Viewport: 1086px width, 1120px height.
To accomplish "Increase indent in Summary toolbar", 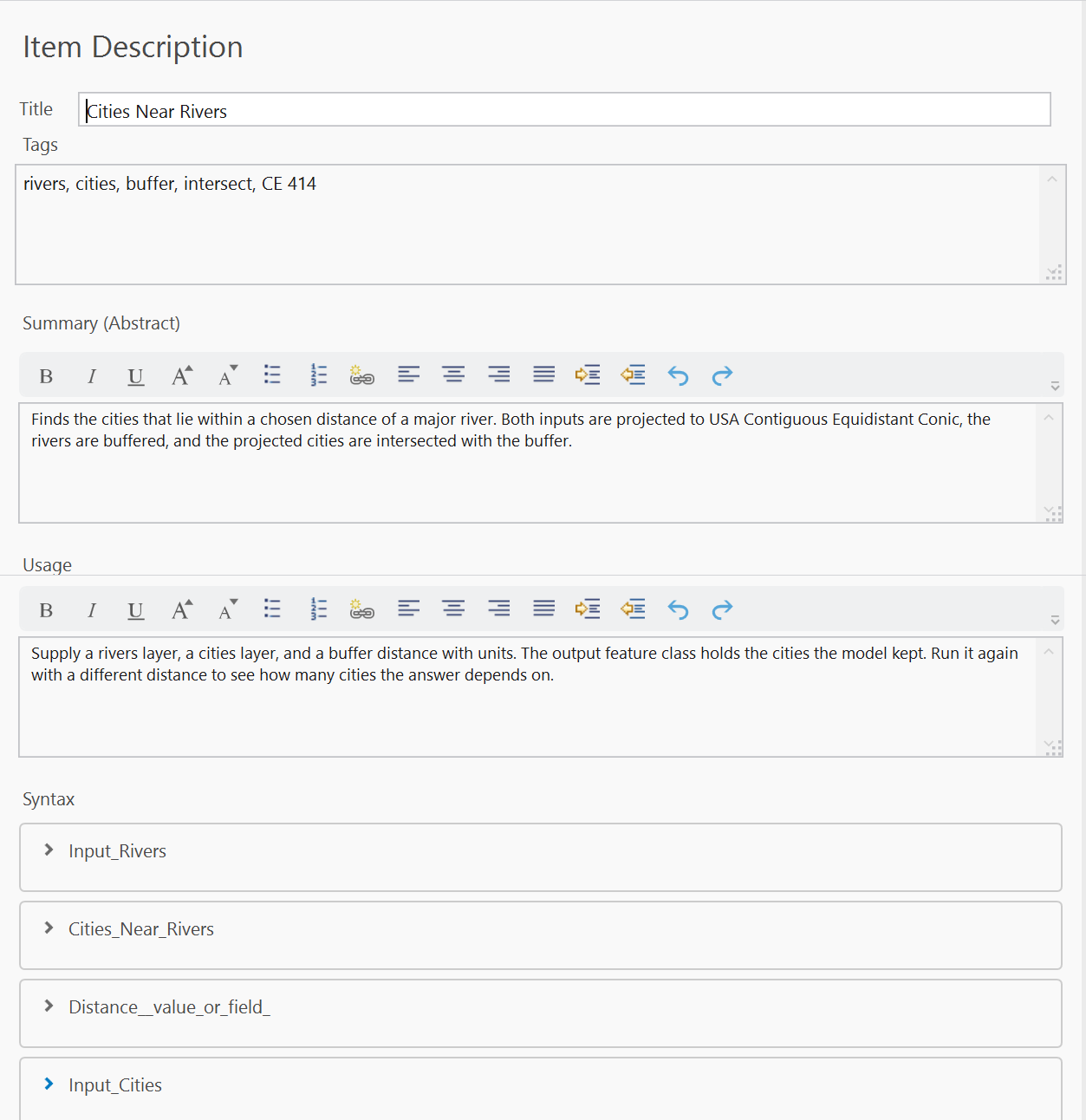I will point(588,374).
